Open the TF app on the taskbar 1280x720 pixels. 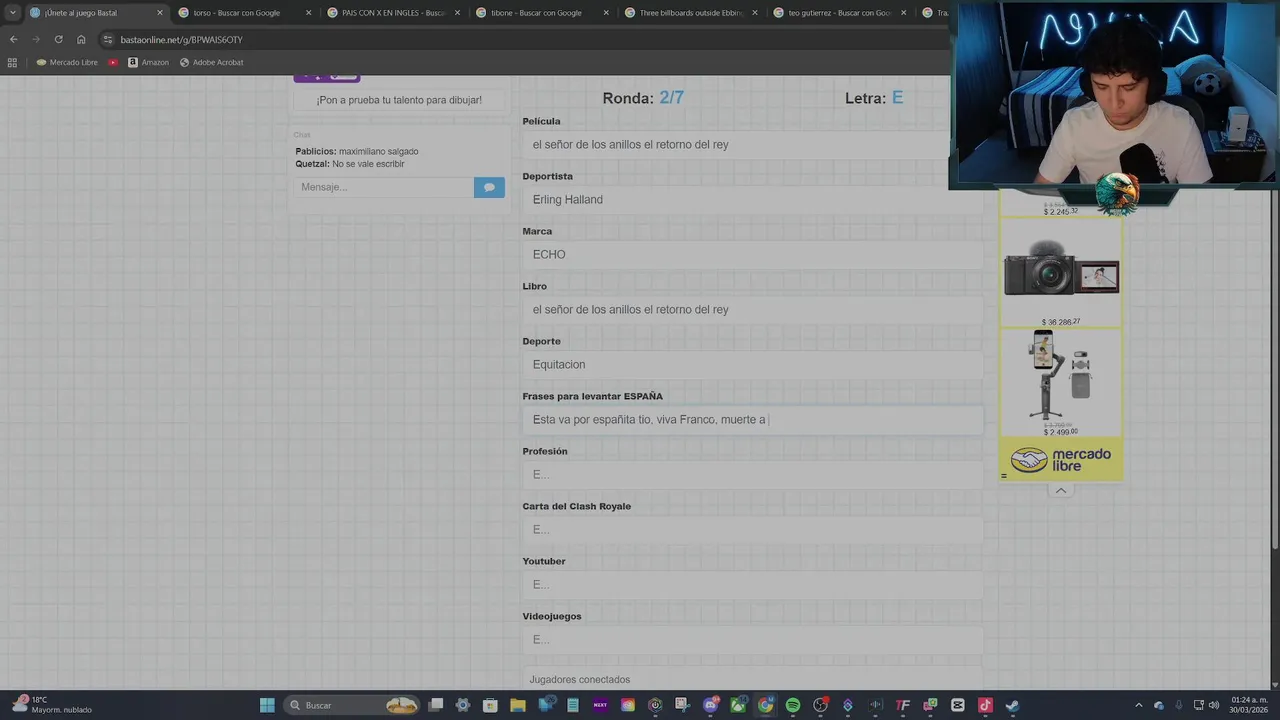903,705
